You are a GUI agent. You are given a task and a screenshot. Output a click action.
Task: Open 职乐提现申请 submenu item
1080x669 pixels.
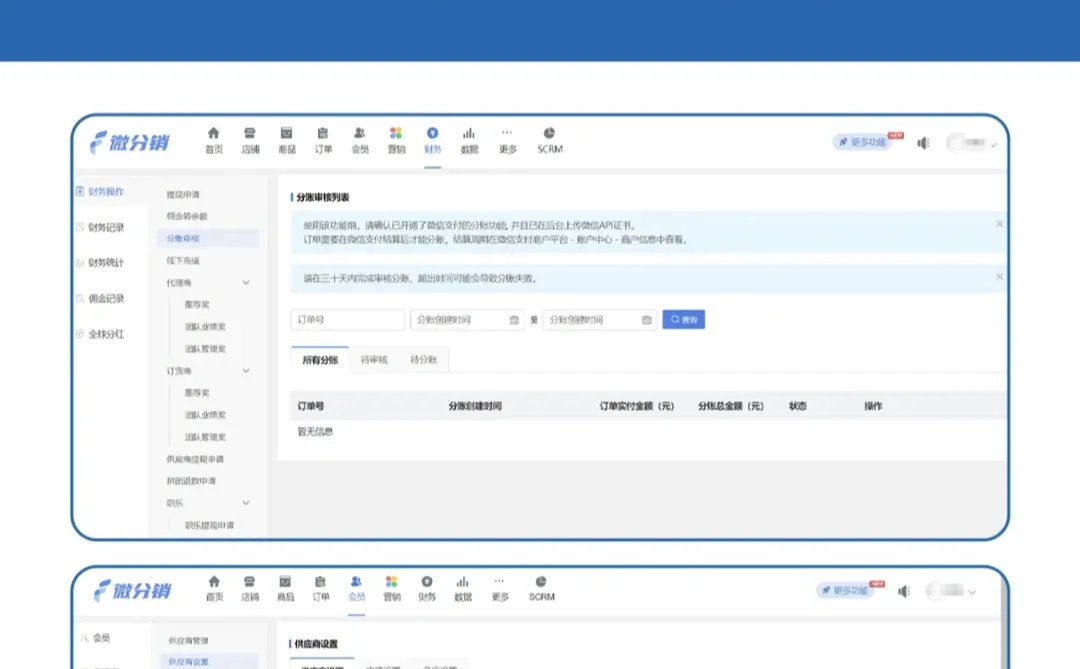209,525
